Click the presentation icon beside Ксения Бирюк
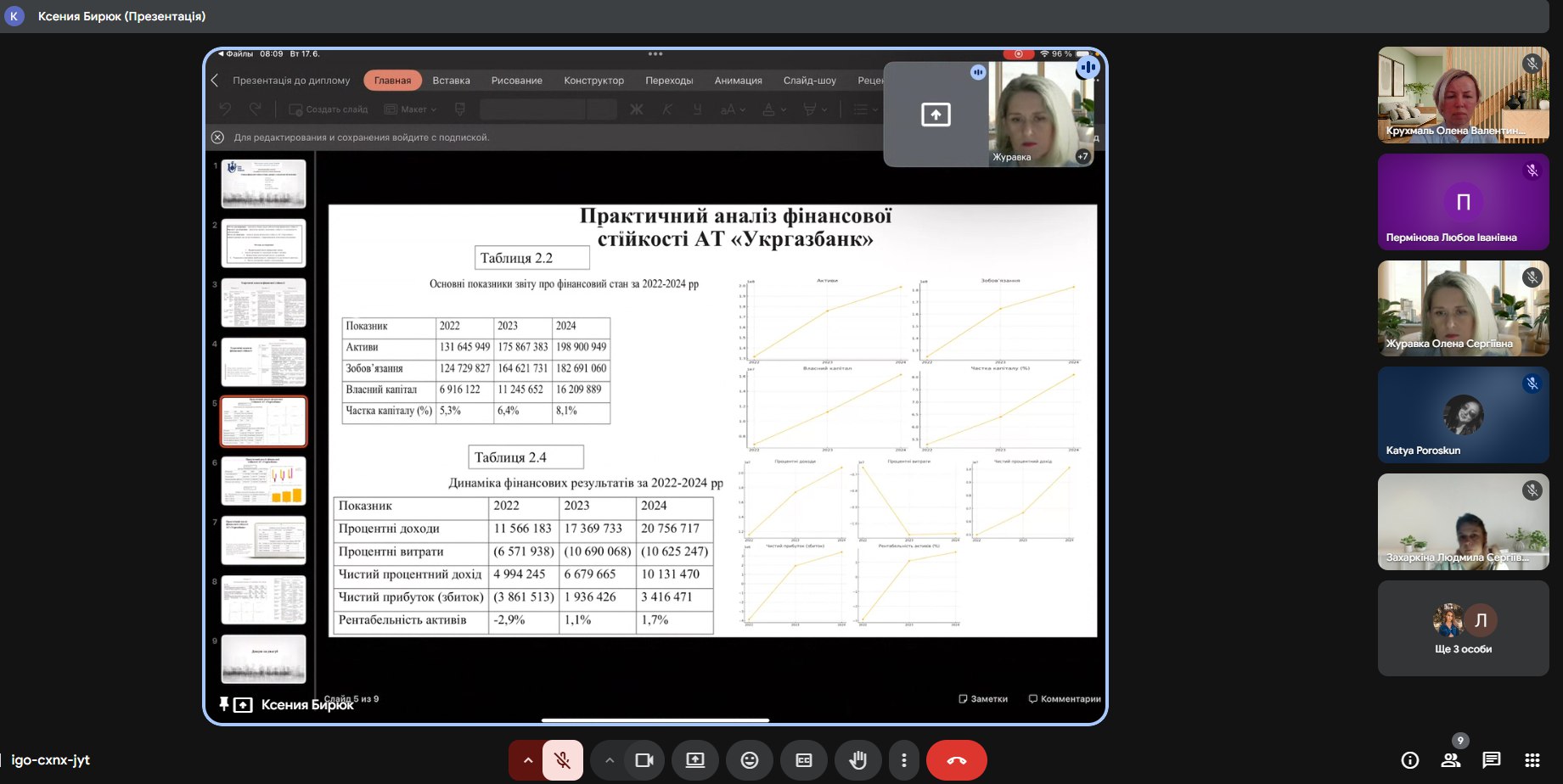The height and width of the screenshot is (784, 1563). (x=243, y=705)
